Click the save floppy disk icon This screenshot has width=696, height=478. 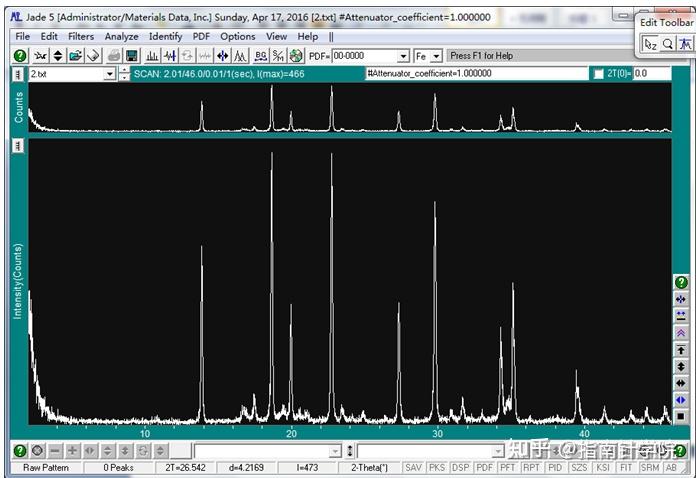(131, 56)
